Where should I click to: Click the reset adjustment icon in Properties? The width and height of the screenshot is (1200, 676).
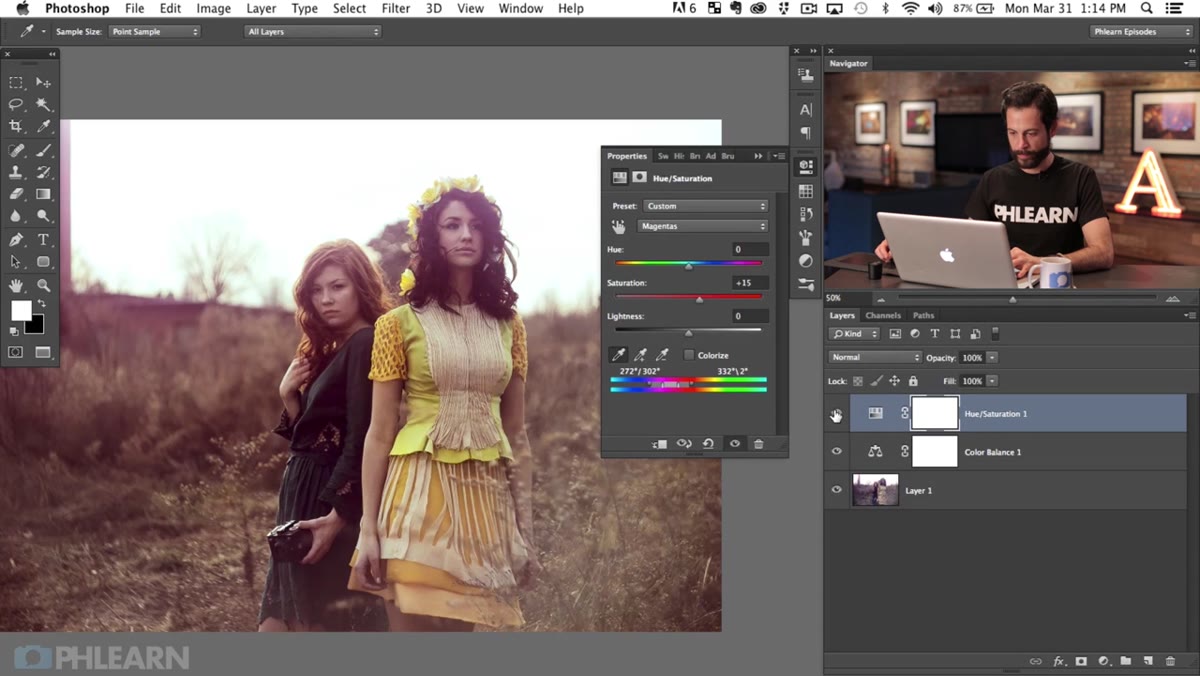click(x=708, y=444)
